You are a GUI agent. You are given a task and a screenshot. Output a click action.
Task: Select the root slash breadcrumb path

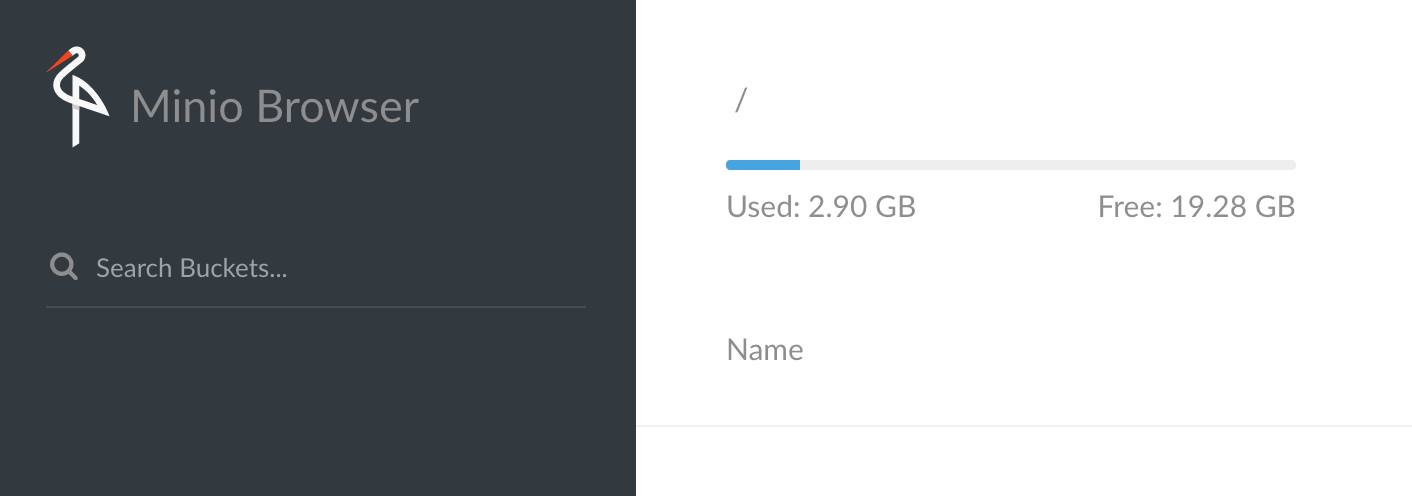pyautogui.click(x=740, y=100)
